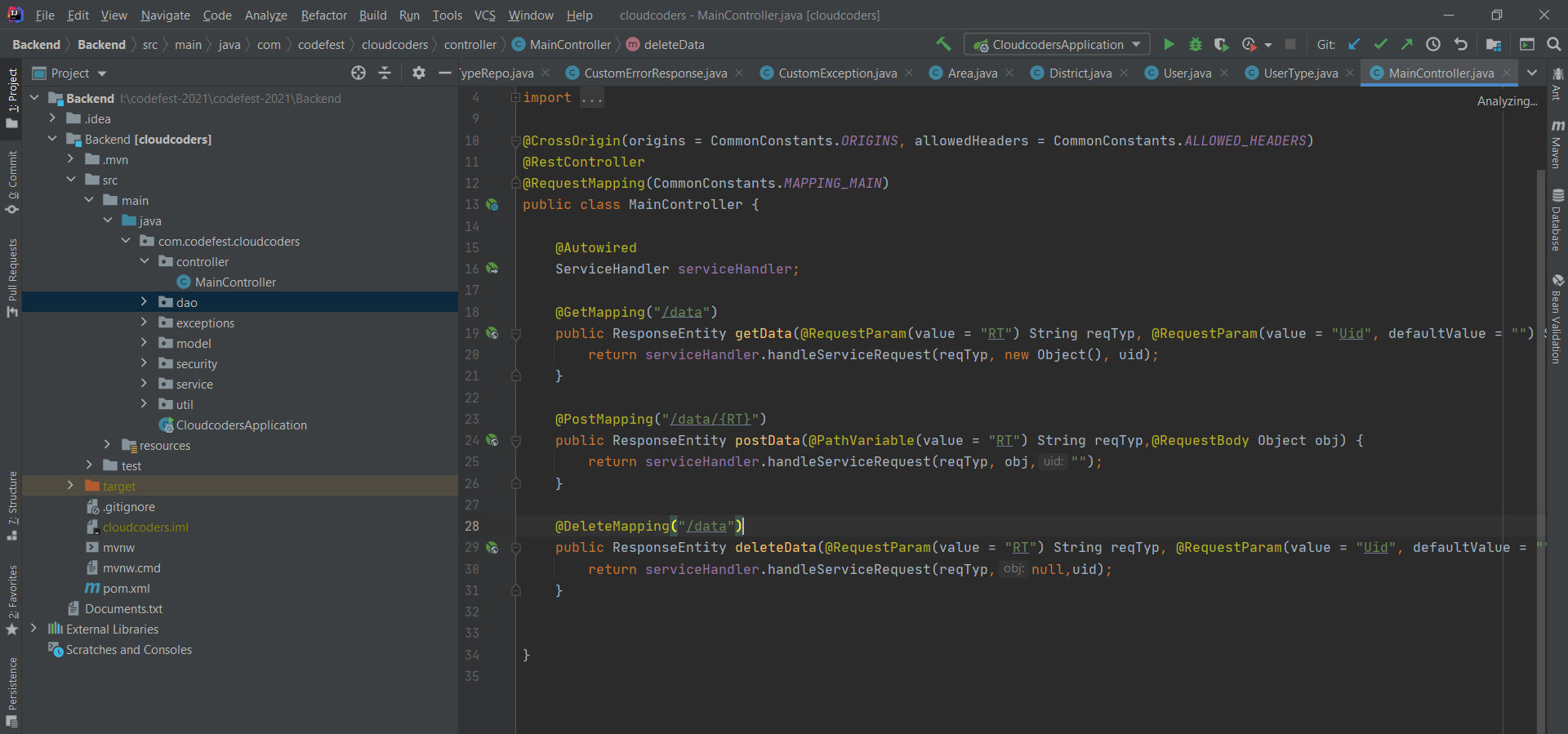Open Git history clock icon
This screenshot has height=734, width=1568.
[x=1433, y=45]
